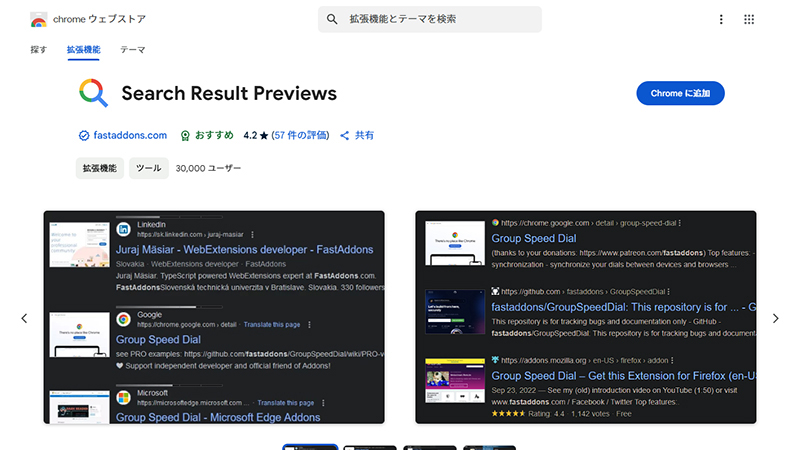Switch to the 探す tab
800x450 pixels.
39,49
